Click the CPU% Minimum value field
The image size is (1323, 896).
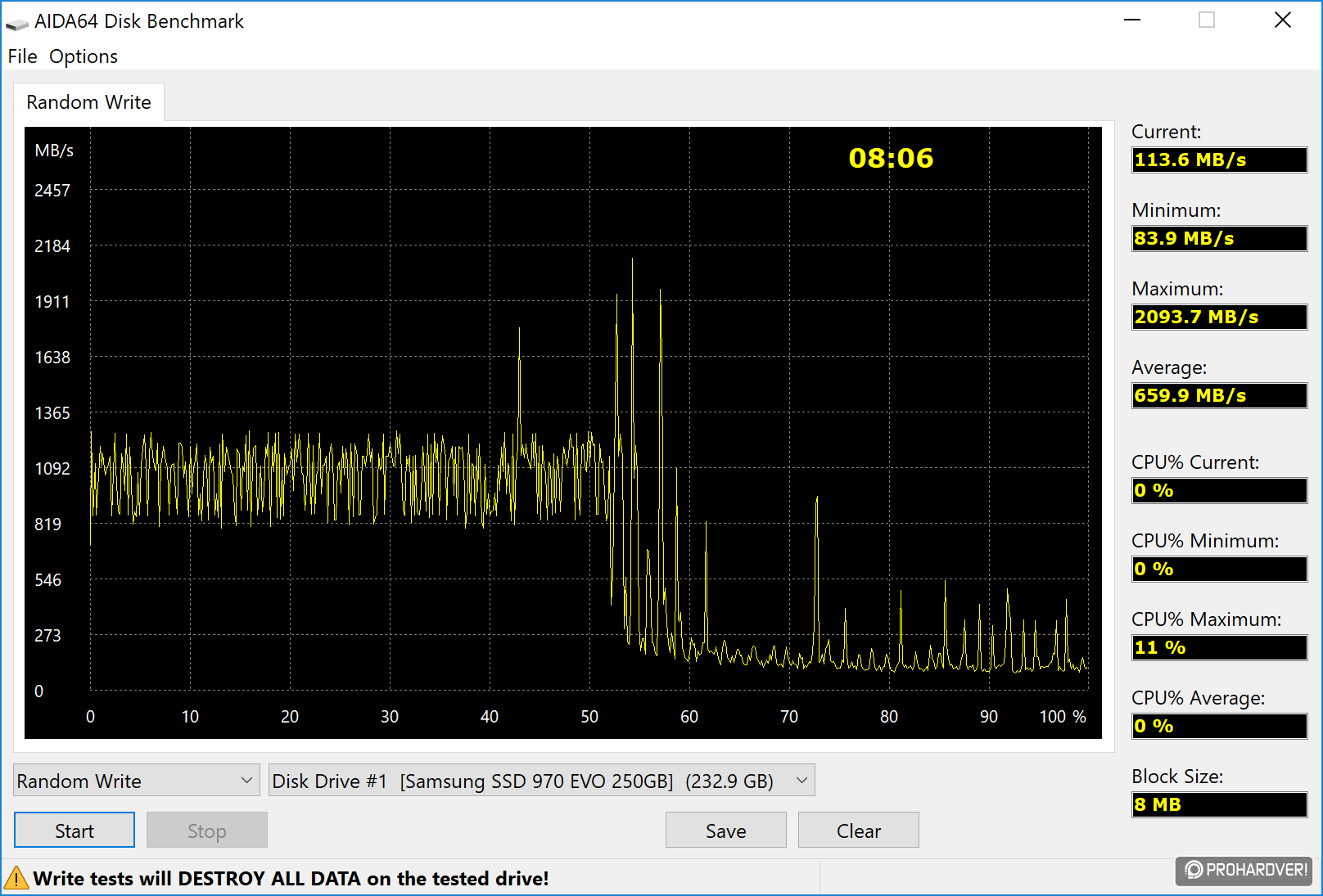coord(1219,569)
